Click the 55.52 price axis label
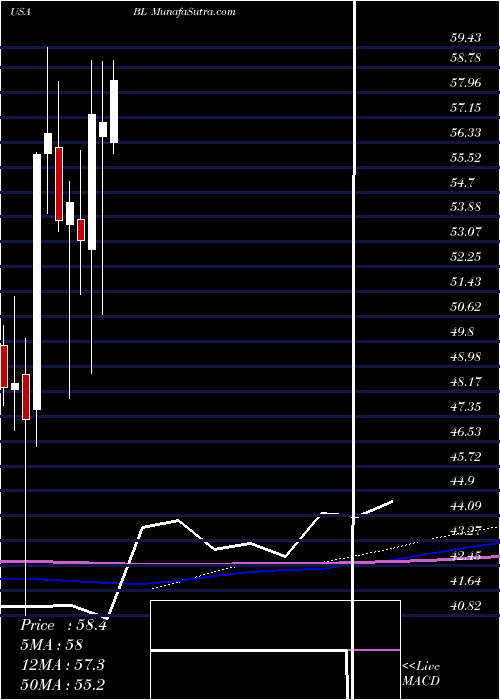Image resolution: width=500 pixels, height=700 pixels. 466,158
